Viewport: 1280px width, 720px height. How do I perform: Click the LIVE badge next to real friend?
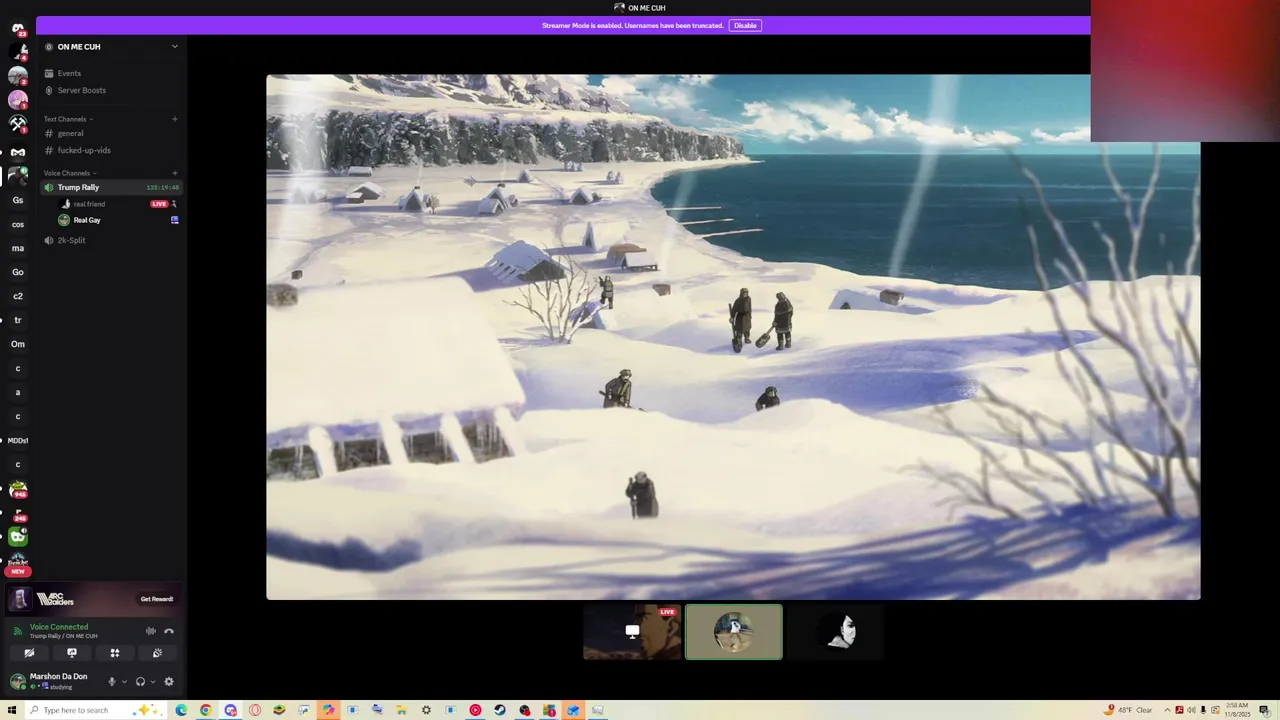coord(158,204)
